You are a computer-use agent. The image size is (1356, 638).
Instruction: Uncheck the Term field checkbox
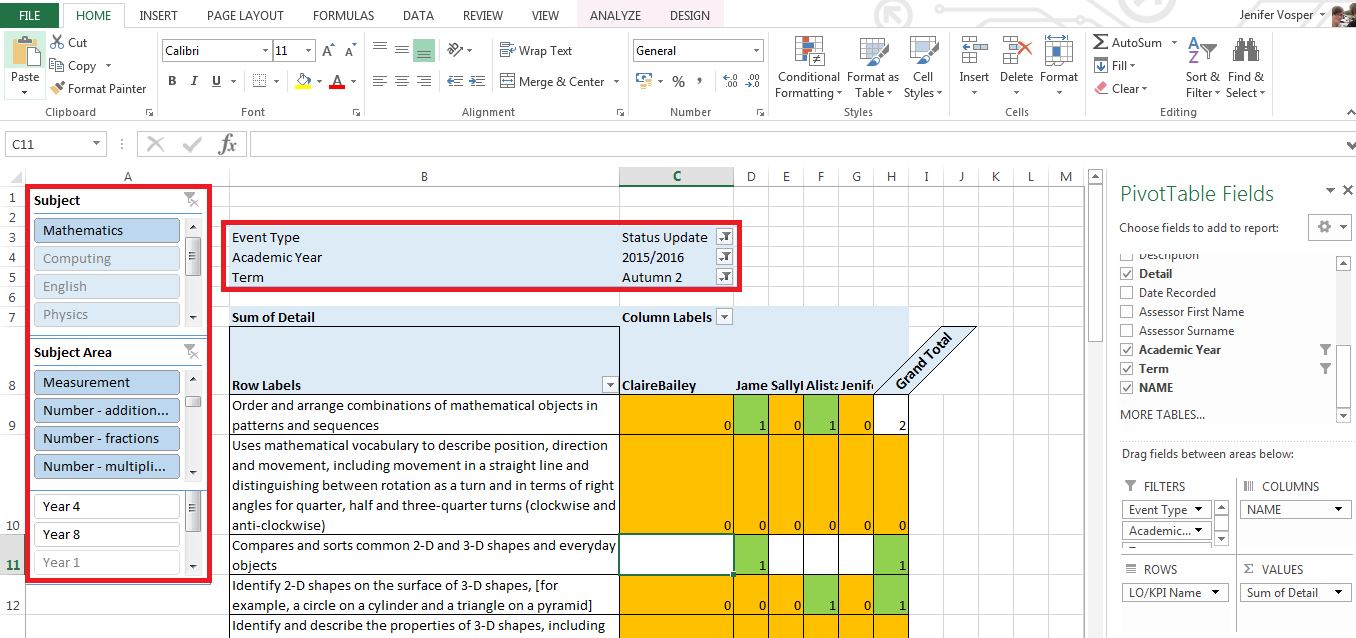point(1128,369)
